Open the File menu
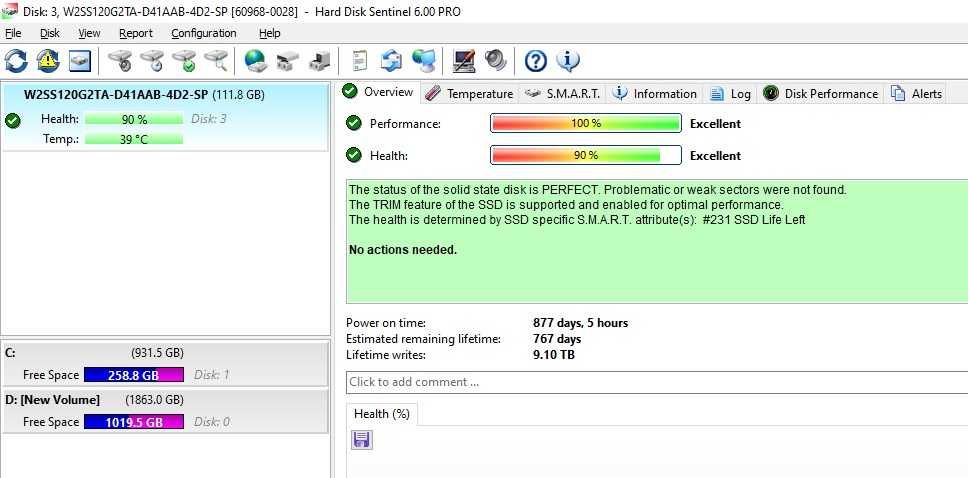The image size is (968, 478). [x=13, y=33]
